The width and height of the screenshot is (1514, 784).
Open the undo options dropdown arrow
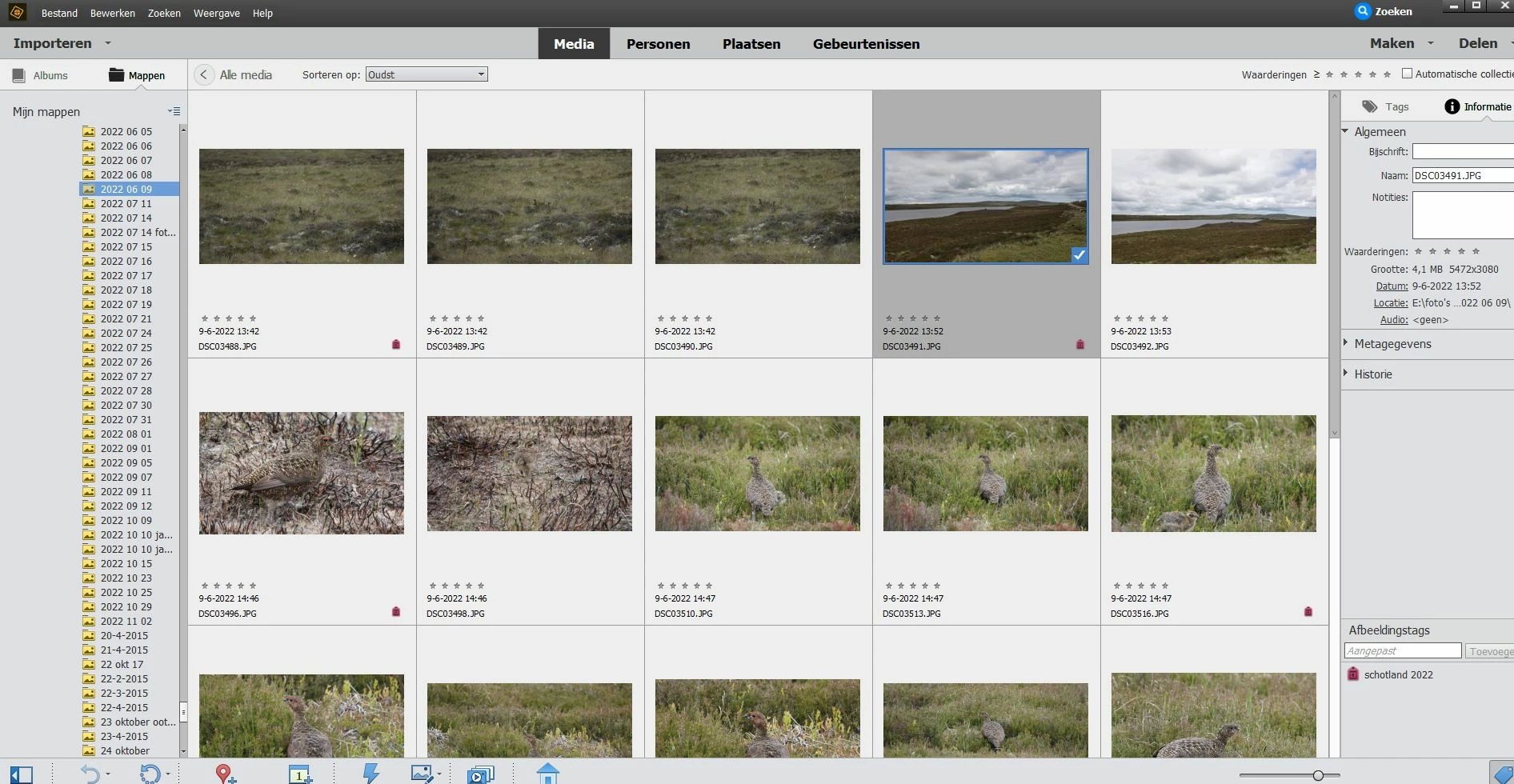click(x=108, y=774)
